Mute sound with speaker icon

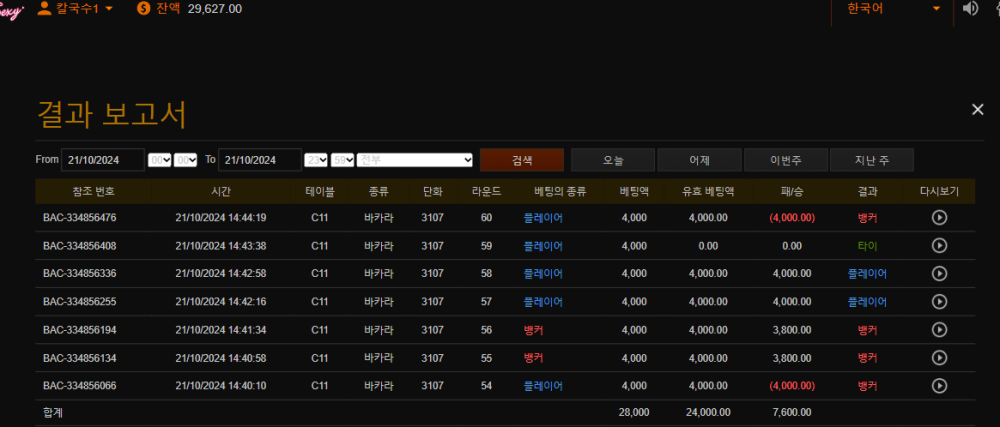click(x=970, y=9)
